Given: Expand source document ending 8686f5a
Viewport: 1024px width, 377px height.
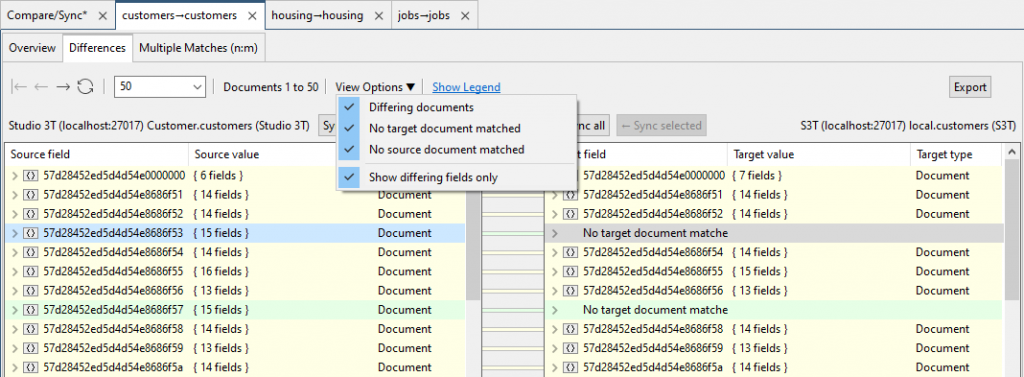Looking at the screenshot, I should pyautogui.click(x=16, y=367).
